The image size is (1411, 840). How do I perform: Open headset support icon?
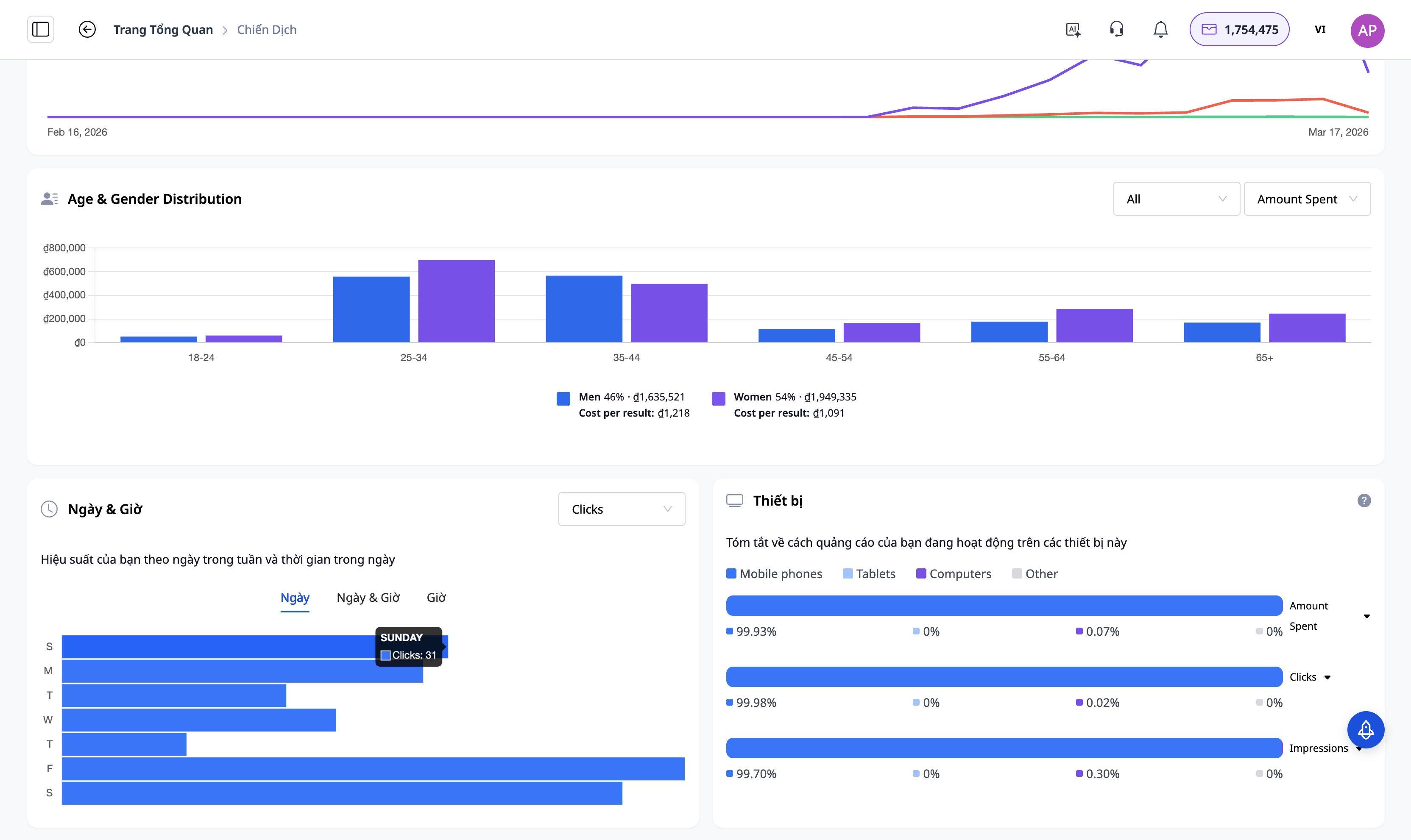click(x=1117, y=29)
